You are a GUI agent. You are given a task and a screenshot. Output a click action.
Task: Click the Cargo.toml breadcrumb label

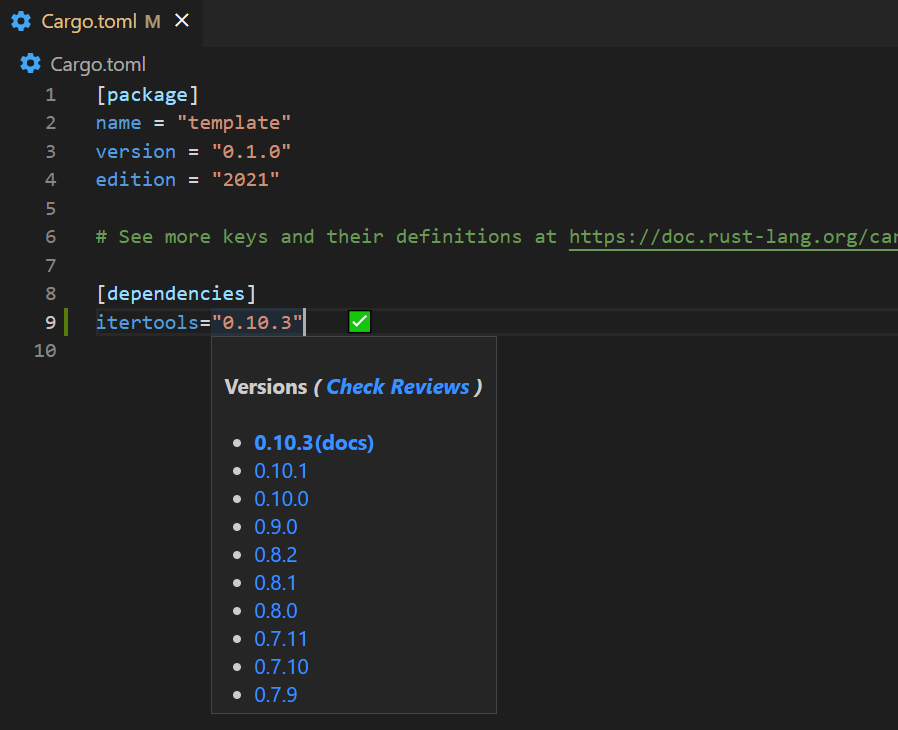pos(98,64)
